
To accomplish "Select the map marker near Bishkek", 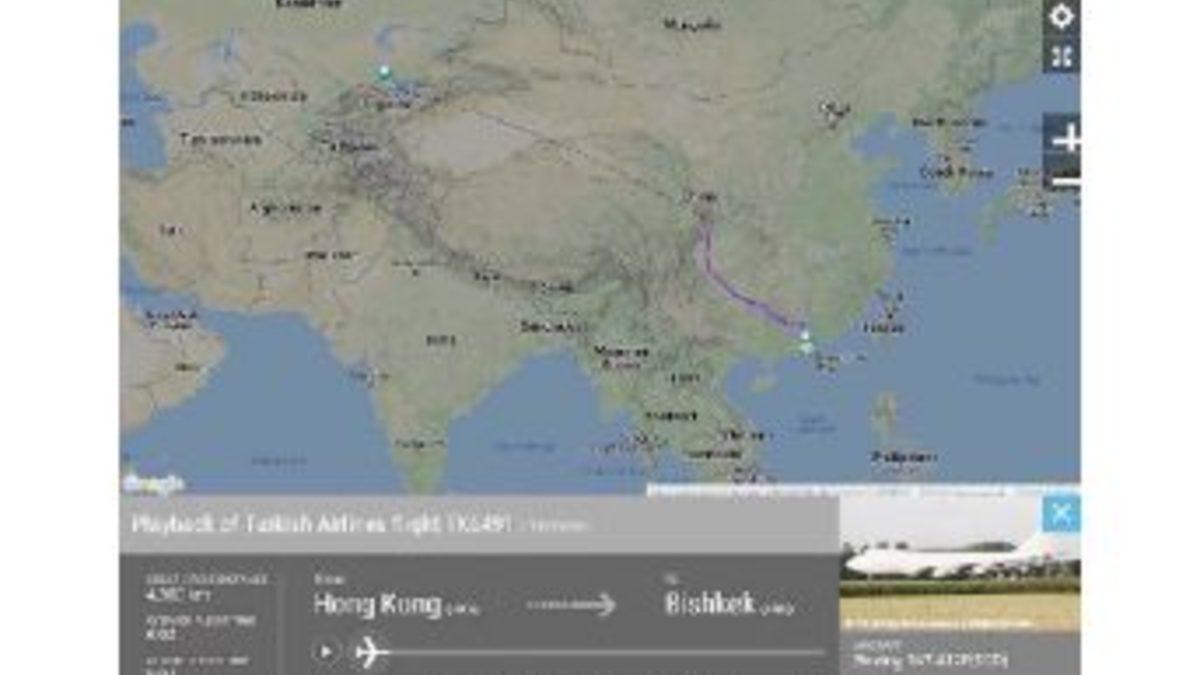I will [x=383, y=71].
